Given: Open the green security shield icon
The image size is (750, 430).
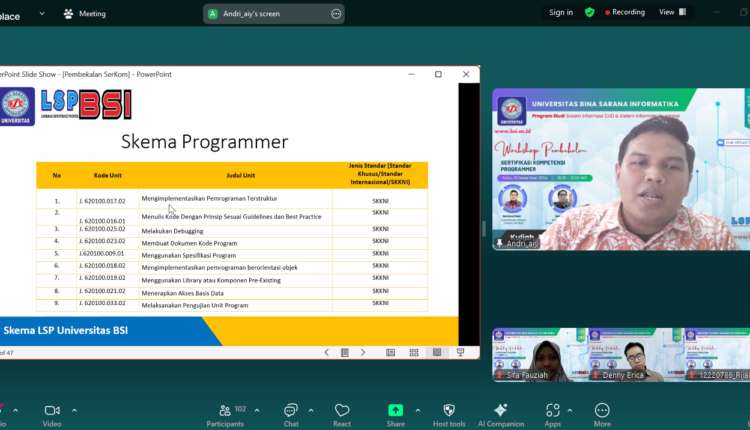Looking at the screenshot, I should point(589,12).
